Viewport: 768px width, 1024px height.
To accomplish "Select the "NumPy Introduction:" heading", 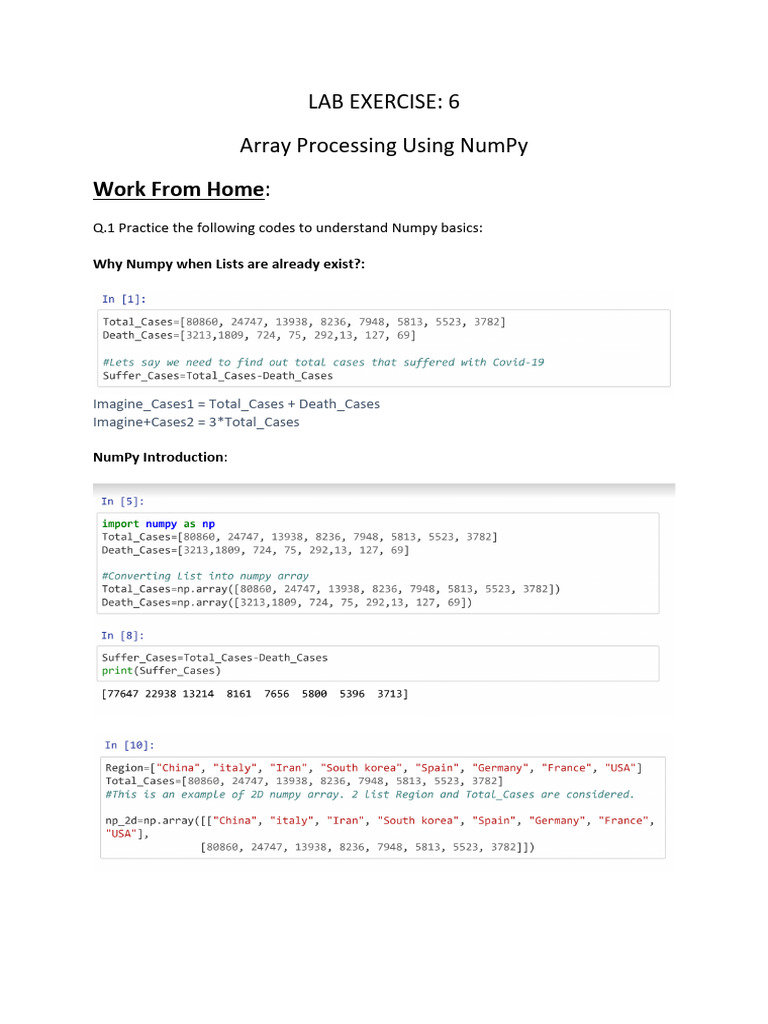I will tap(160, 457).
